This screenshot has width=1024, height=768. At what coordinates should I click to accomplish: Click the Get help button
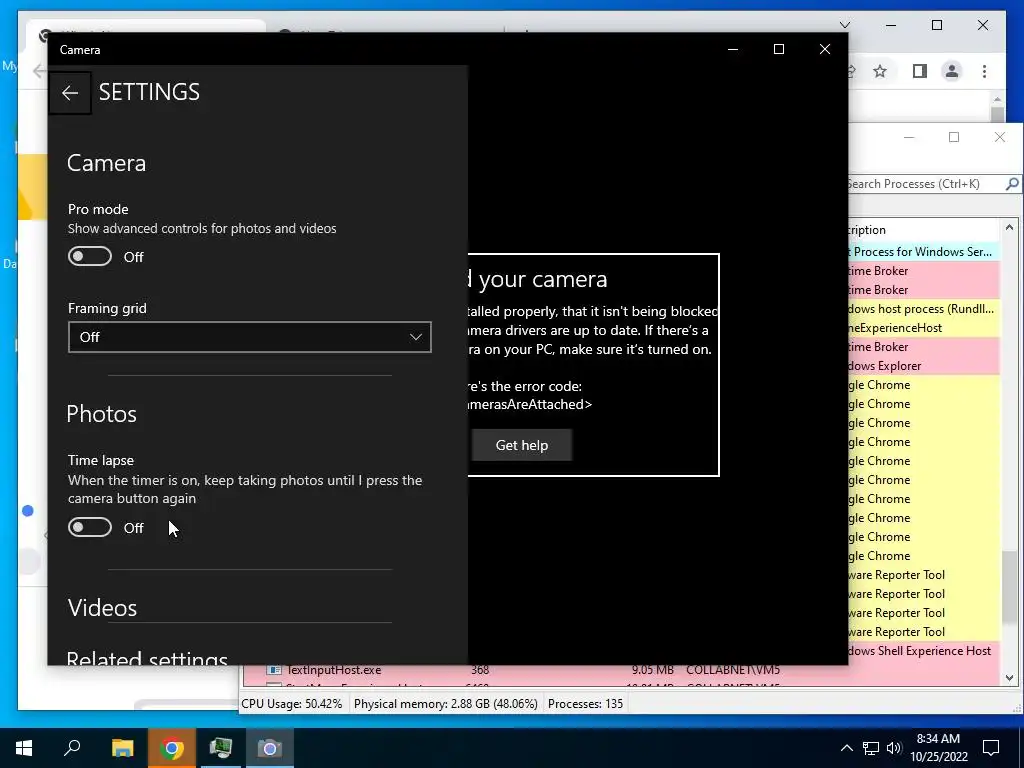click(x=522, y=445)
